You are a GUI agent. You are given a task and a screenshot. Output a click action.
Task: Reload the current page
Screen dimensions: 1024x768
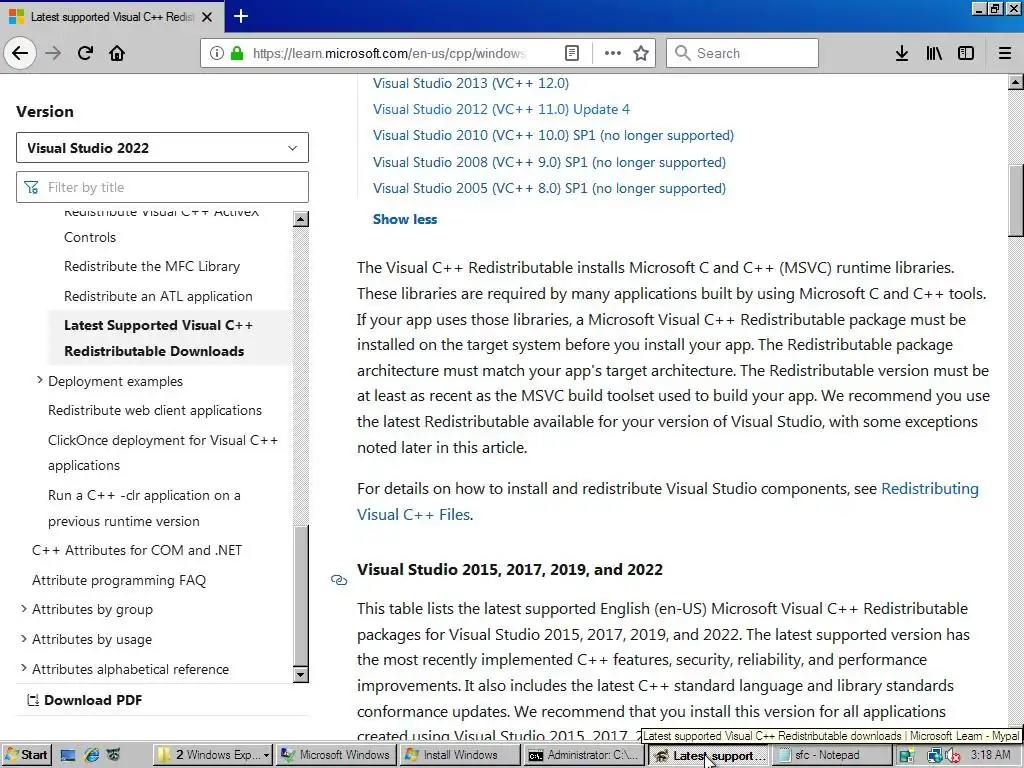click(85, 53)
